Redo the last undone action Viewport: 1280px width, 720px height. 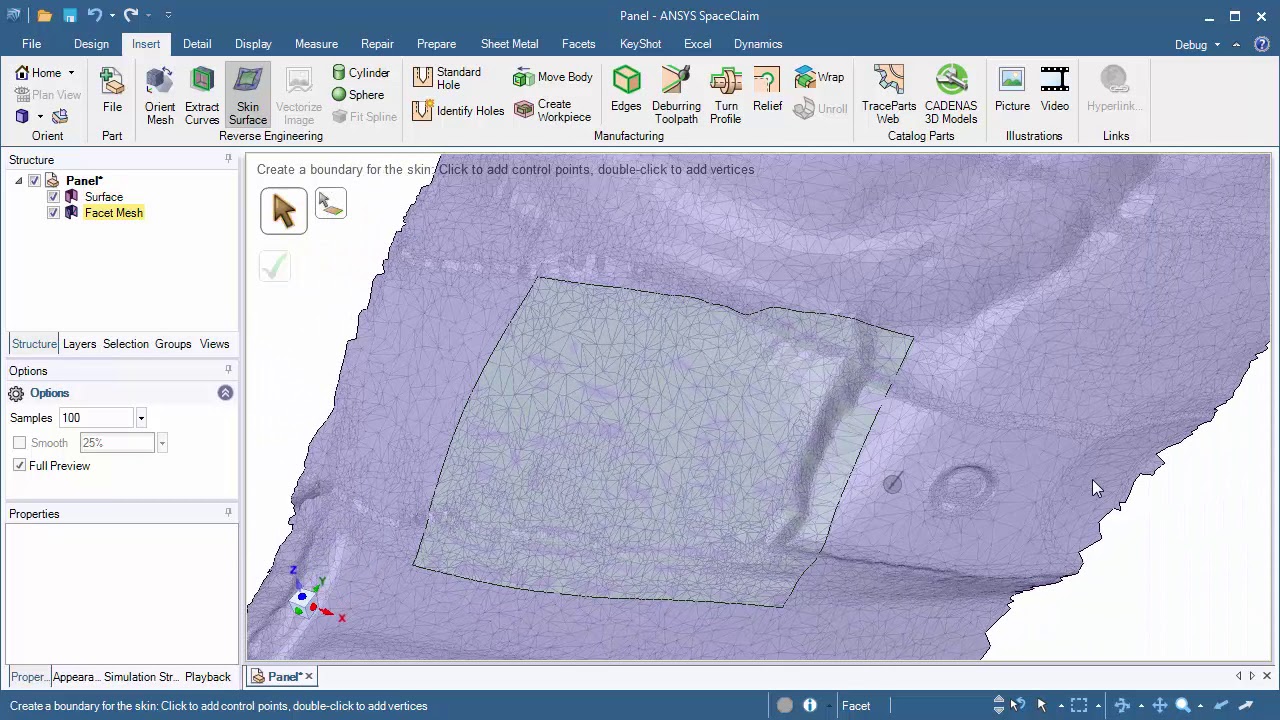[131, 15]
